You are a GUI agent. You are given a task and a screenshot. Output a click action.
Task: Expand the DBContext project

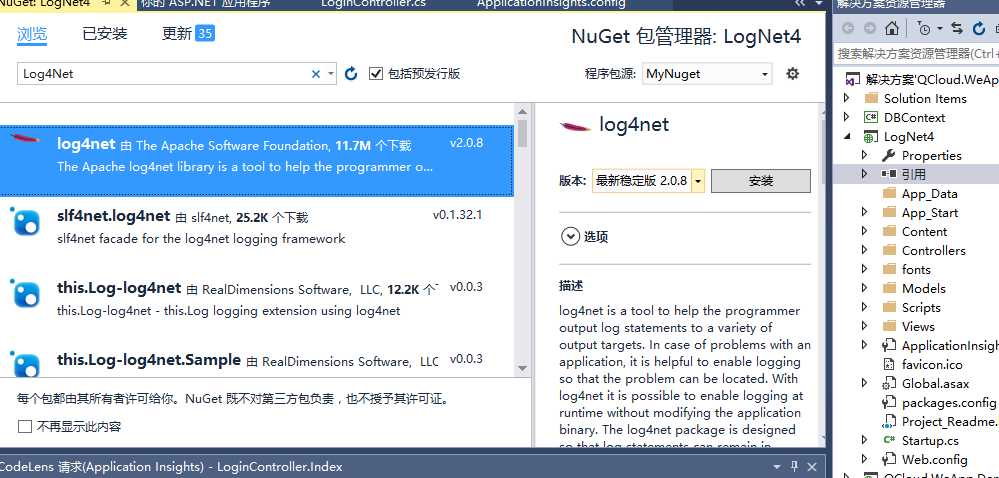(846, 117)
